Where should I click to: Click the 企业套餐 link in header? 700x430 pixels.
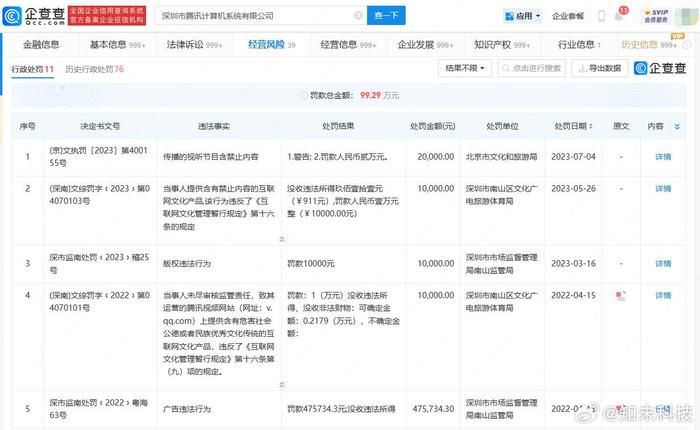(x=569, y=16)
